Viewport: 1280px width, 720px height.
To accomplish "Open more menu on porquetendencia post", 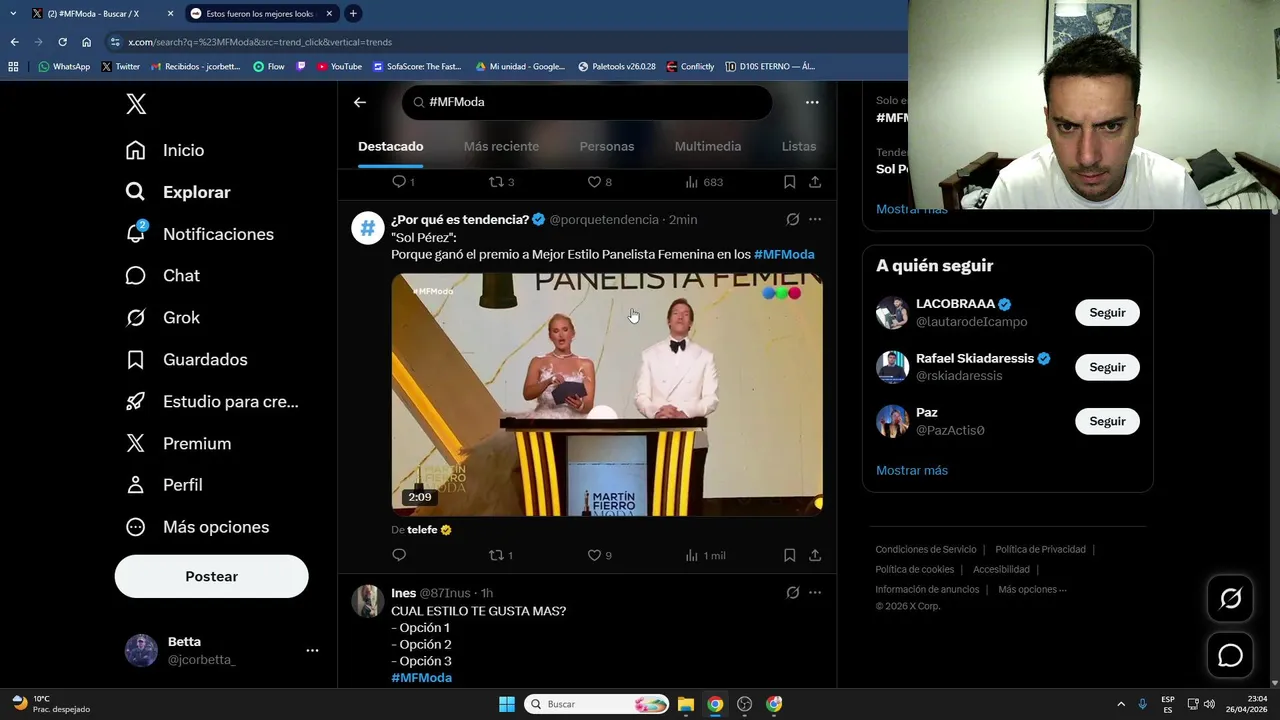I will coord(815,219).
